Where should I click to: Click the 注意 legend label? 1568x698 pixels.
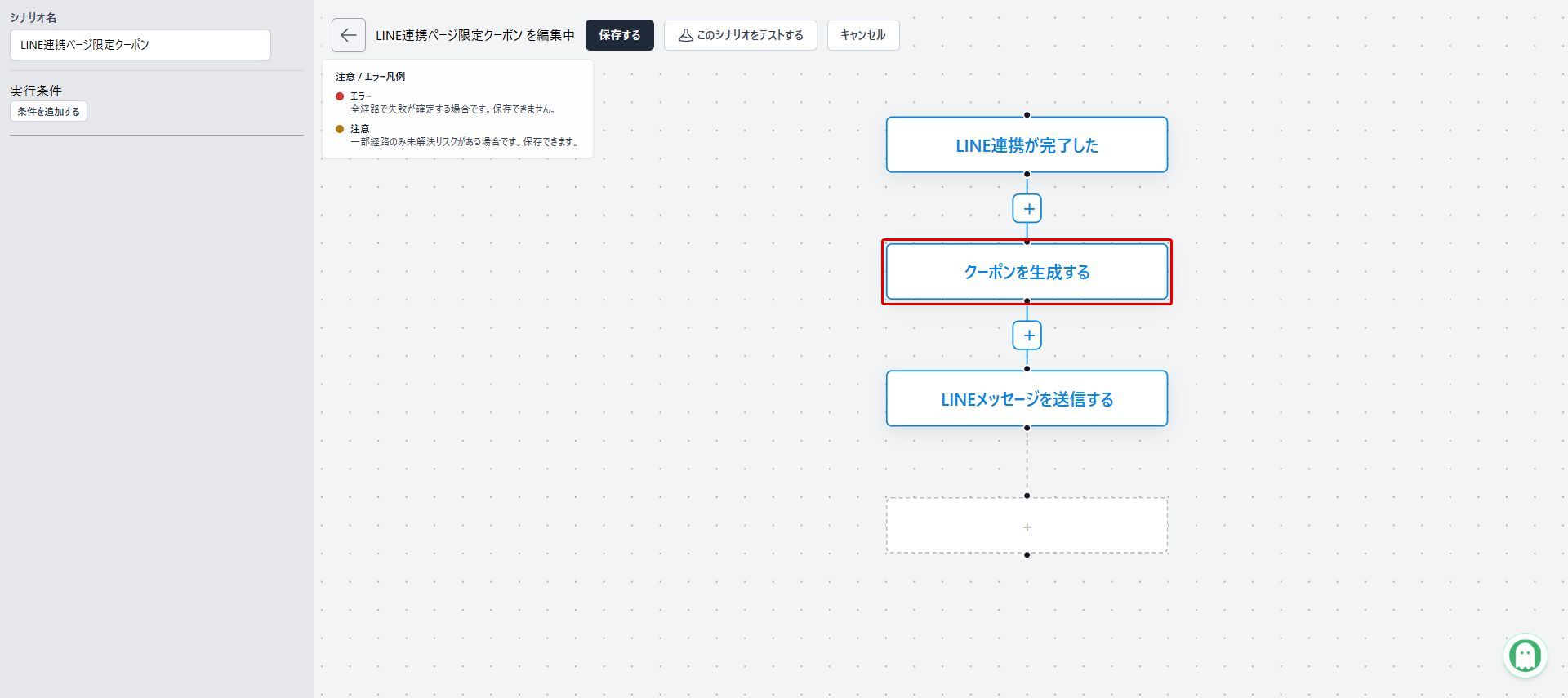point(360,129)
